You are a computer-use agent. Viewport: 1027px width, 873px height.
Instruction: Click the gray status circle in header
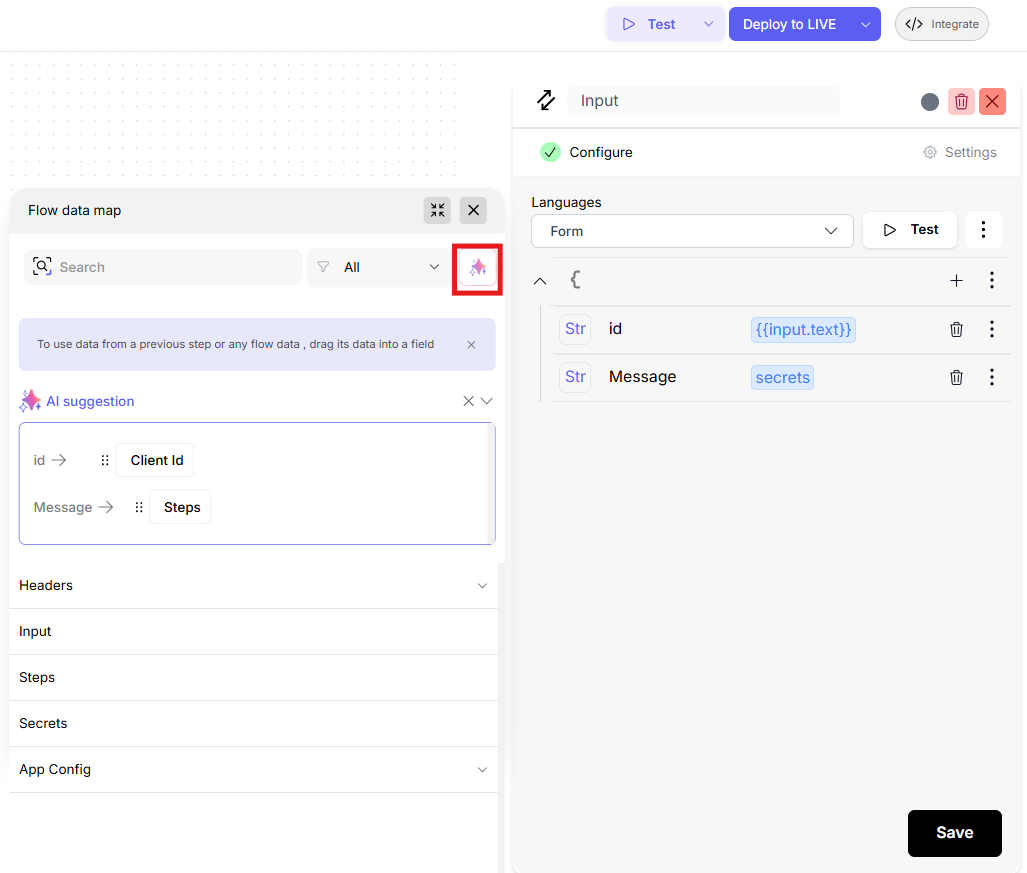tap(930, 101)
